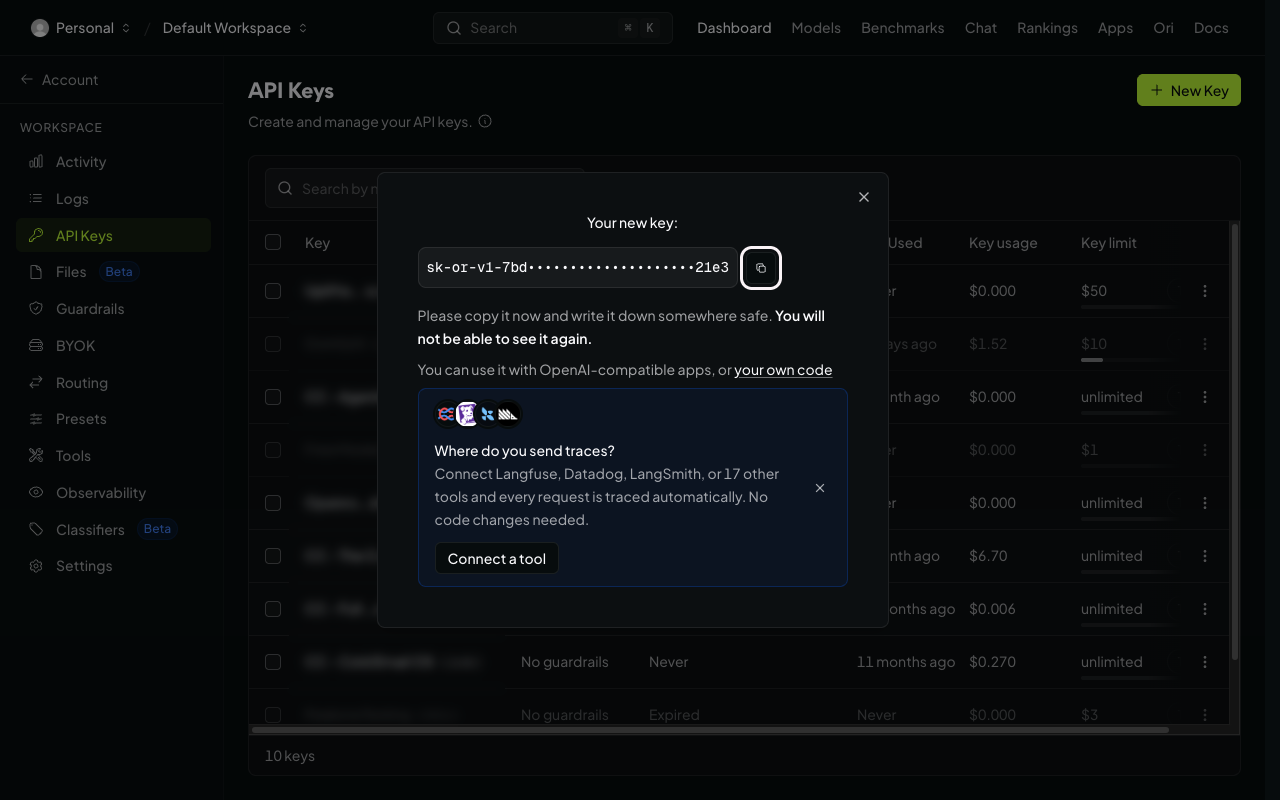Click the Key usage column header

coord(1003,243)
